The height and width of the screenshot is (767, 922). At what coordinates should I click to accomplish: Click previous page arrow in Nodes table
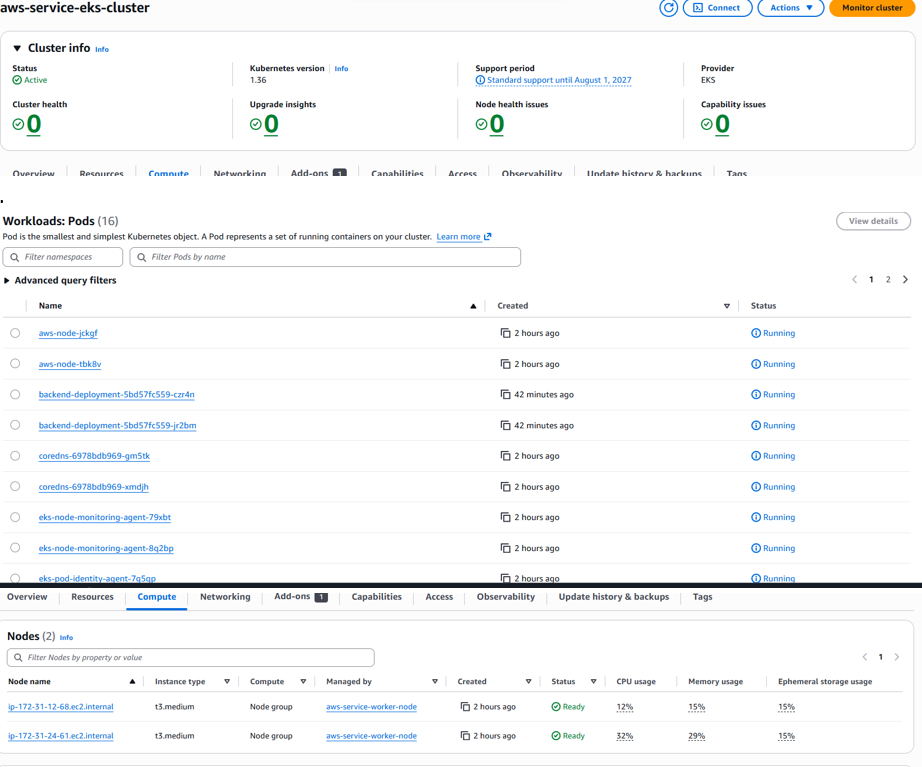pyautogui.click(x=865, y=657)
